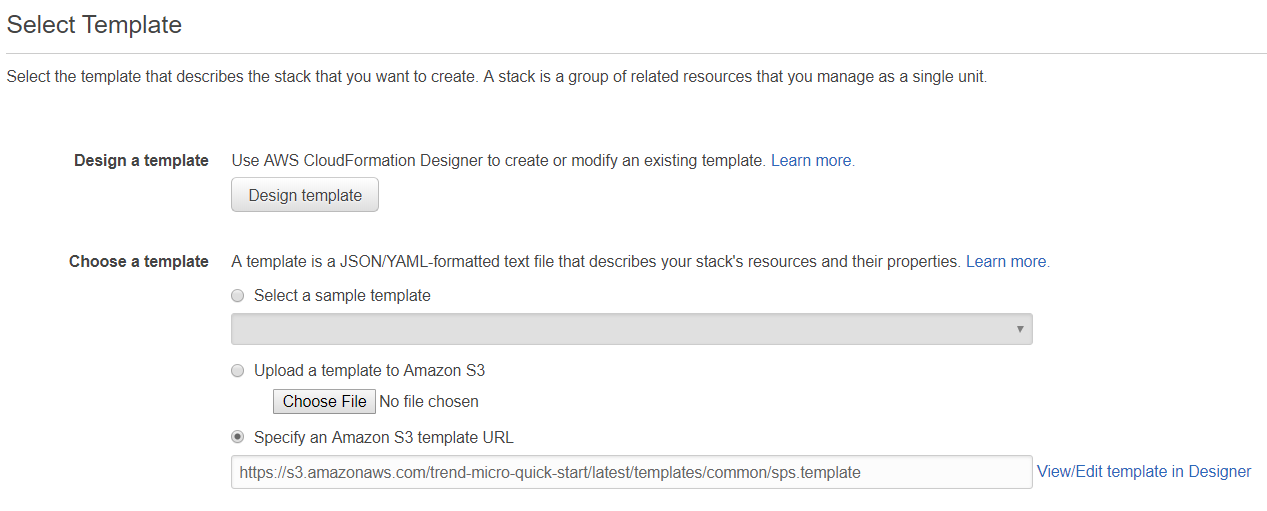Click the Select Template page heading
Viewport: 1267px width, 511px height.
click(x=94, y=25)
